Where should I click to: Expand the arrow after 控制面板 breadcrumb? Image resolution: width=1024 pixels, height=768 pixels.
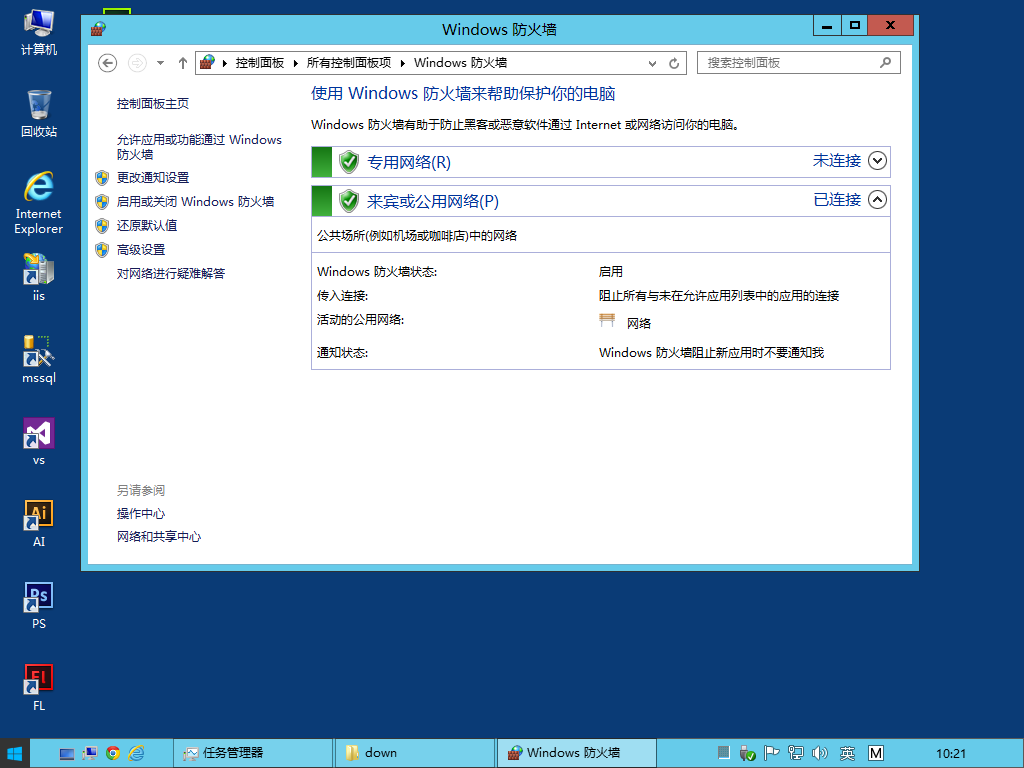(x=295, y=63)
